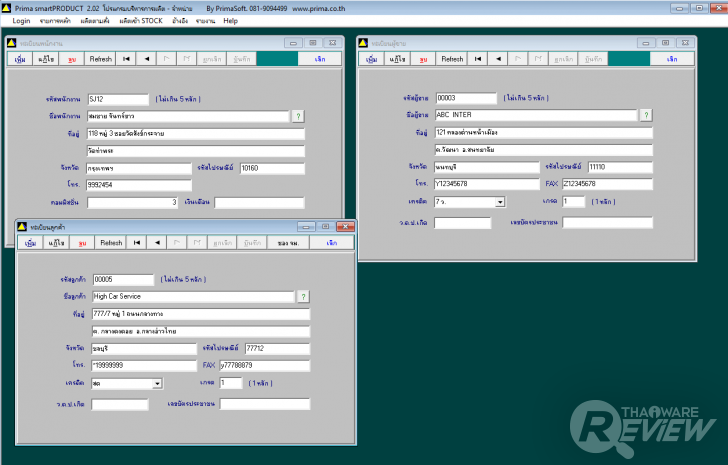Click the ซอง จม. button in customer window
The height and width of the screenshot is (465, 728).
(288, 243)
